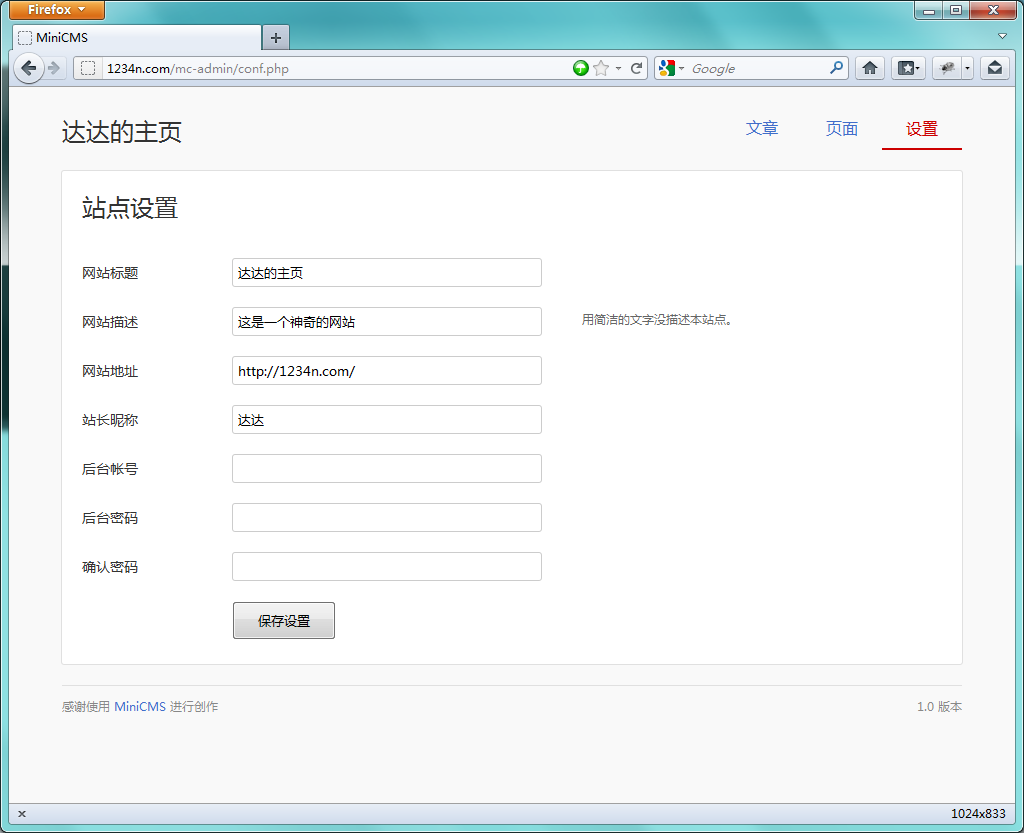The height and width of the screenshot is (833, 1024).
Task: Open the list all tabs arrow
Action: (x=1002, y=36)
